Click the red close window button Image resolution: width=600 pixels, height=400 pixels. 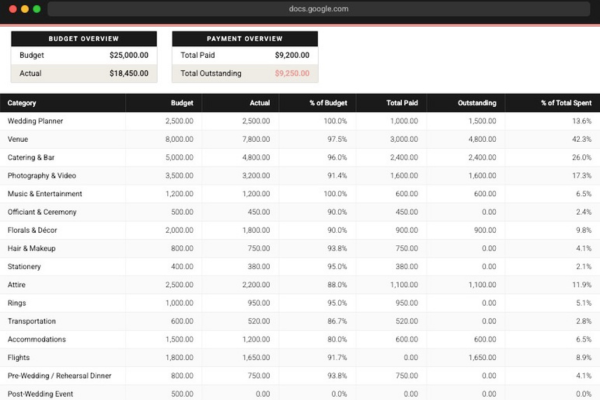(13, 9)
